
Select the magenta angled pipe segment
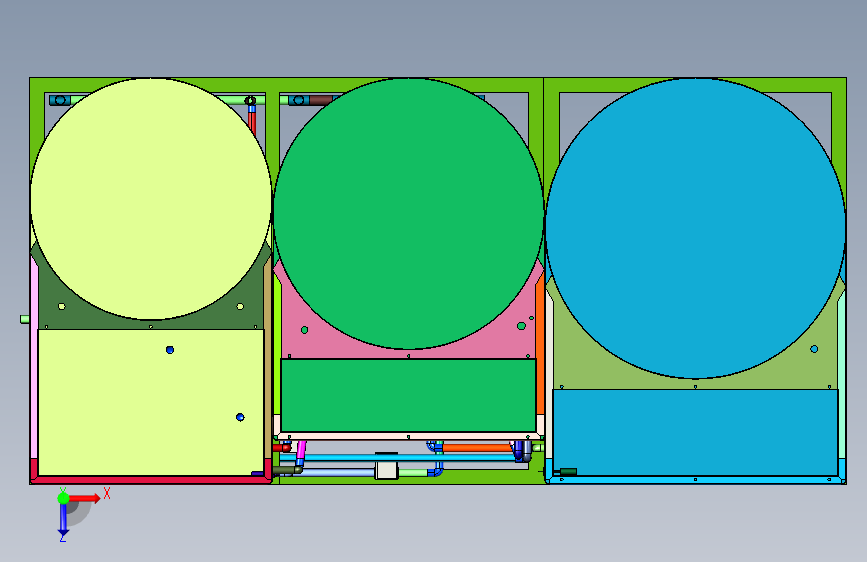(x=301, y=451)
